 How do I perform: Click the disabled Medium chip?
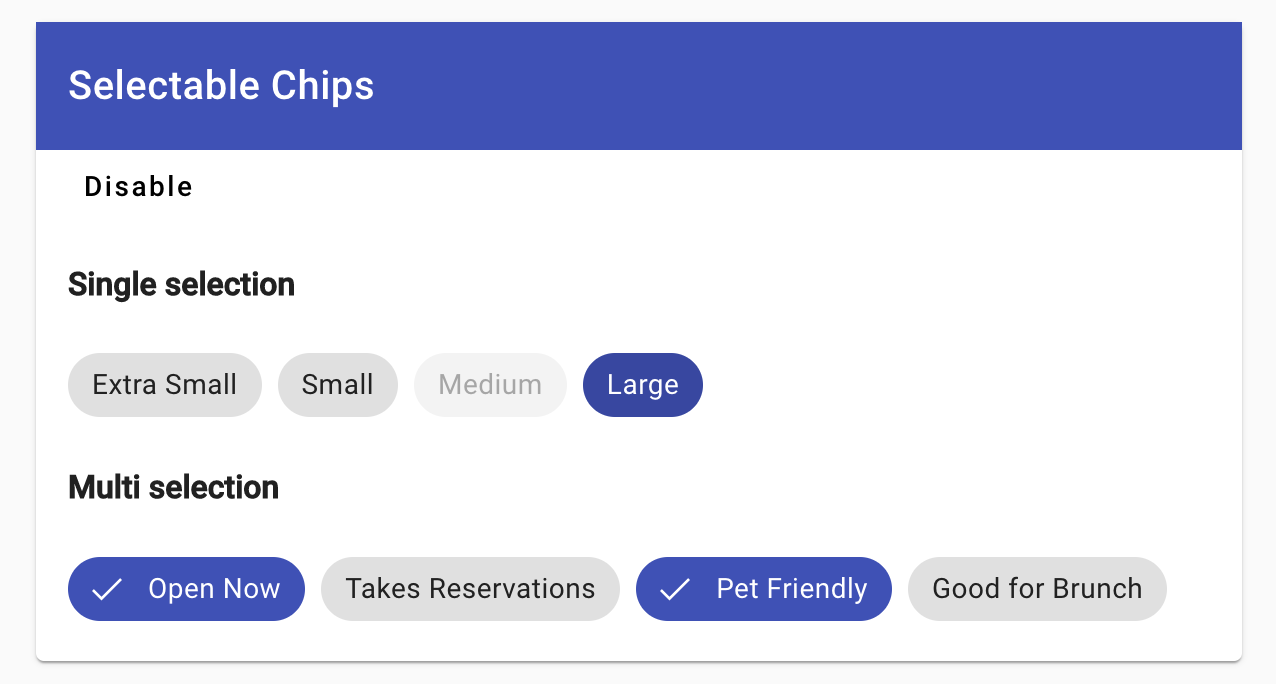point(490,385)
